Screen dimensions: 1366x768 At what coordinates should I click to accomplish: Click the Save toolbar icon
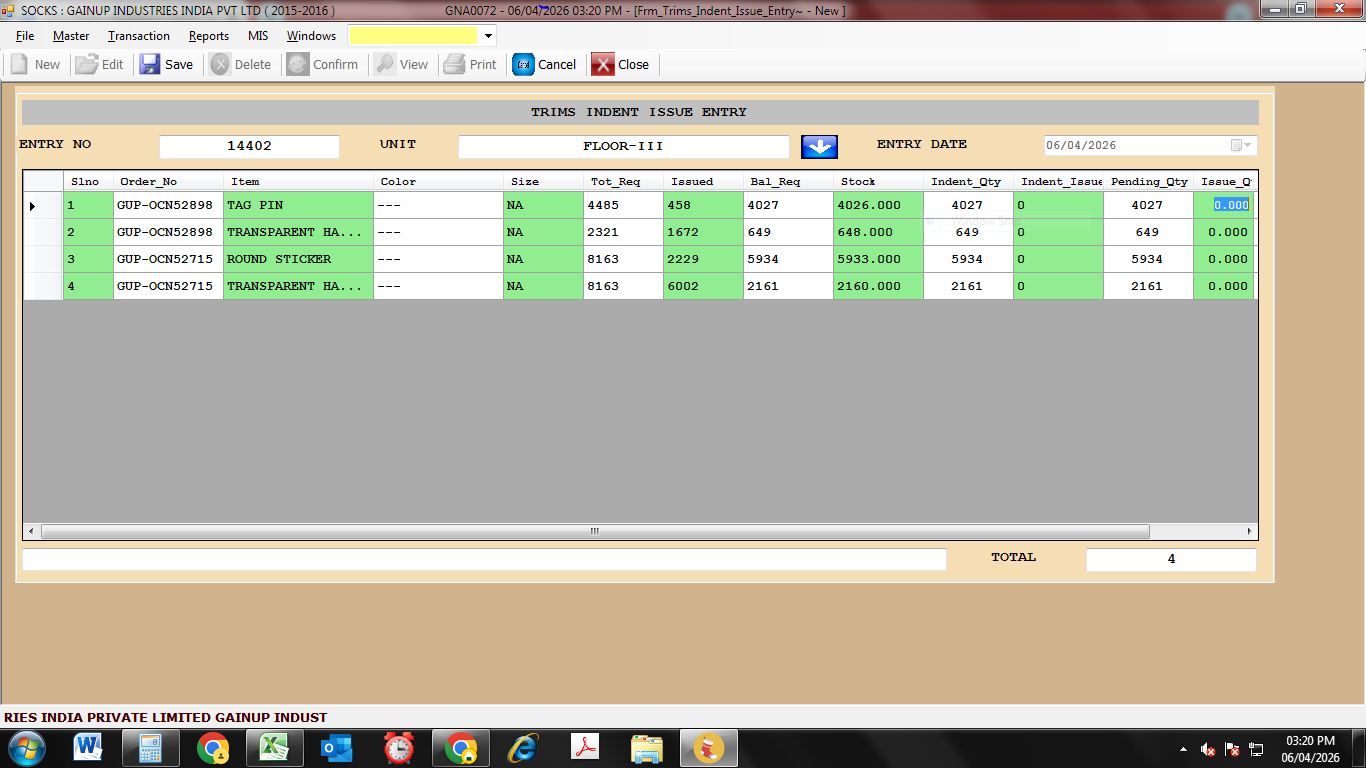pos(150,64)
